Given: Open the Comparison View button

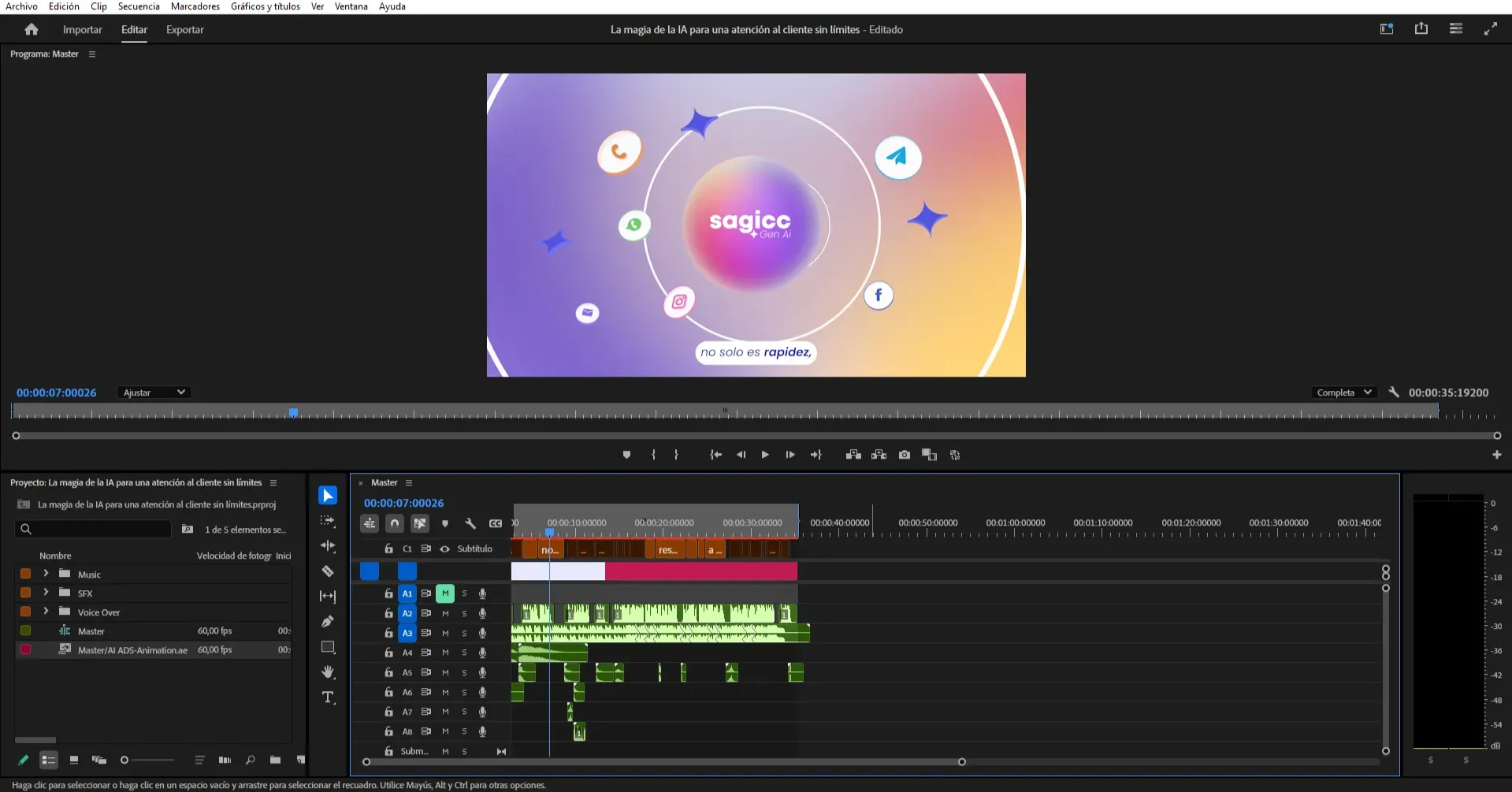Looking at the screenshot, I should point(930,455).
